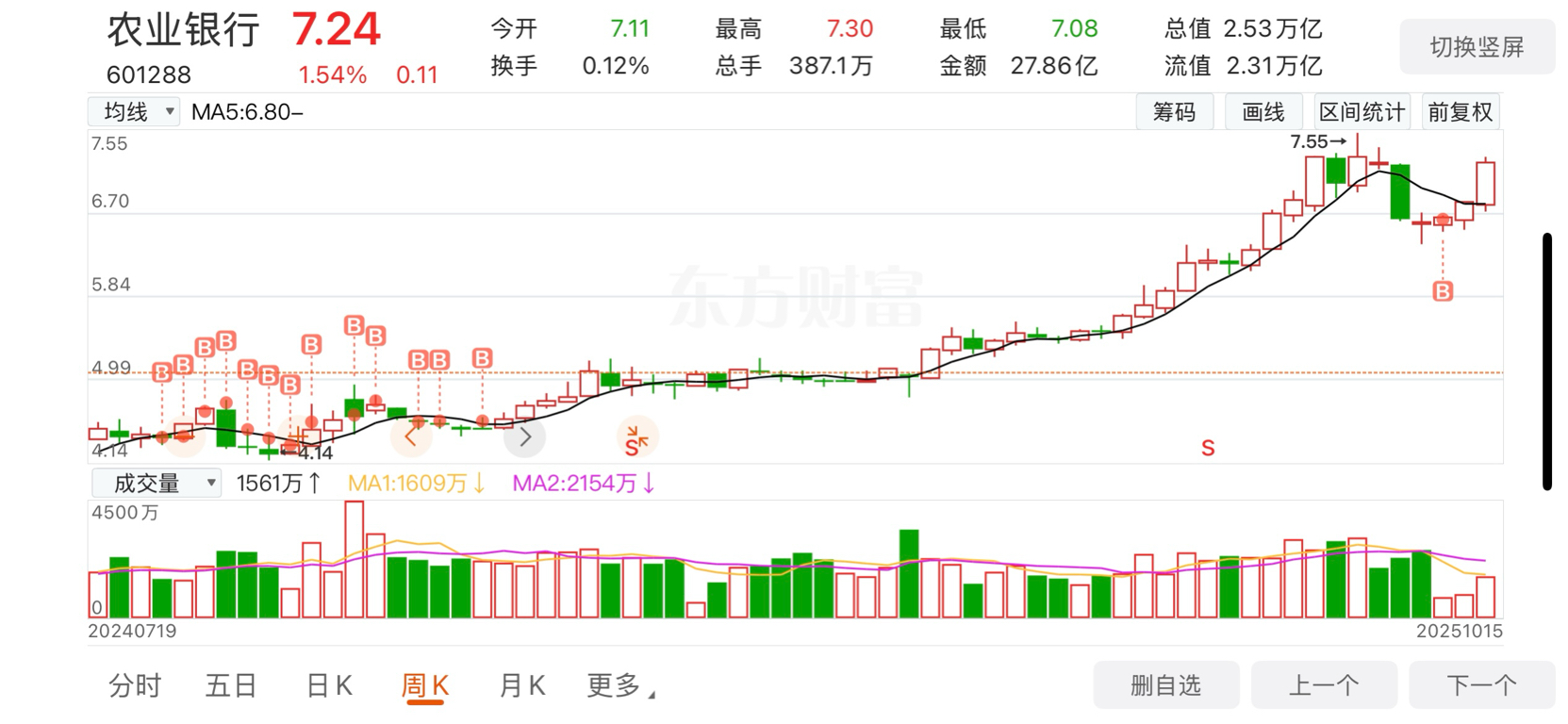This screenshot has width=1568, height=724.
Task: Switch to 五日 chart tab
Action: pos(231,685)
